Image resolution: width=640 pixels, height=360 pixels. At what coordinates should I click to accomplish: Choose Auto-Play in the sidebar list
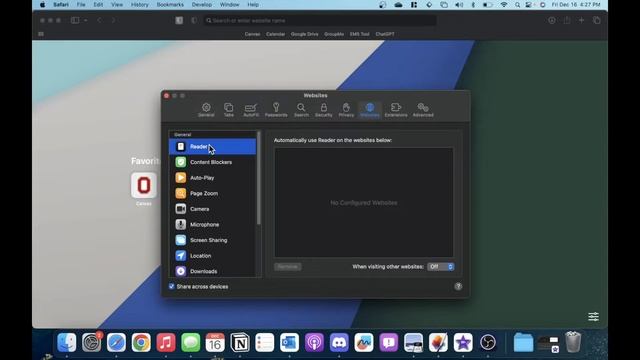tap(212, 178)
